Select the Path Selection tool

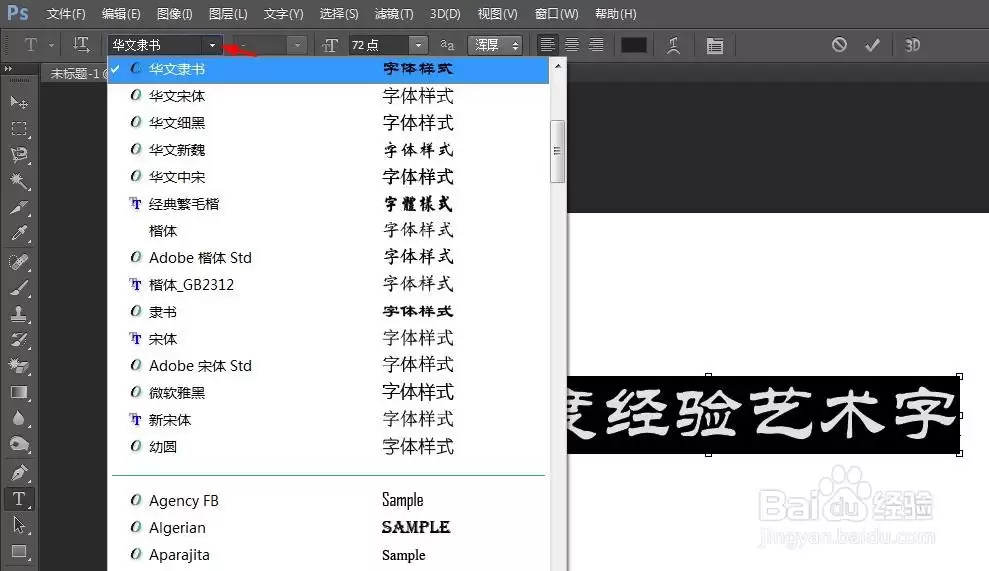(19, 525)
